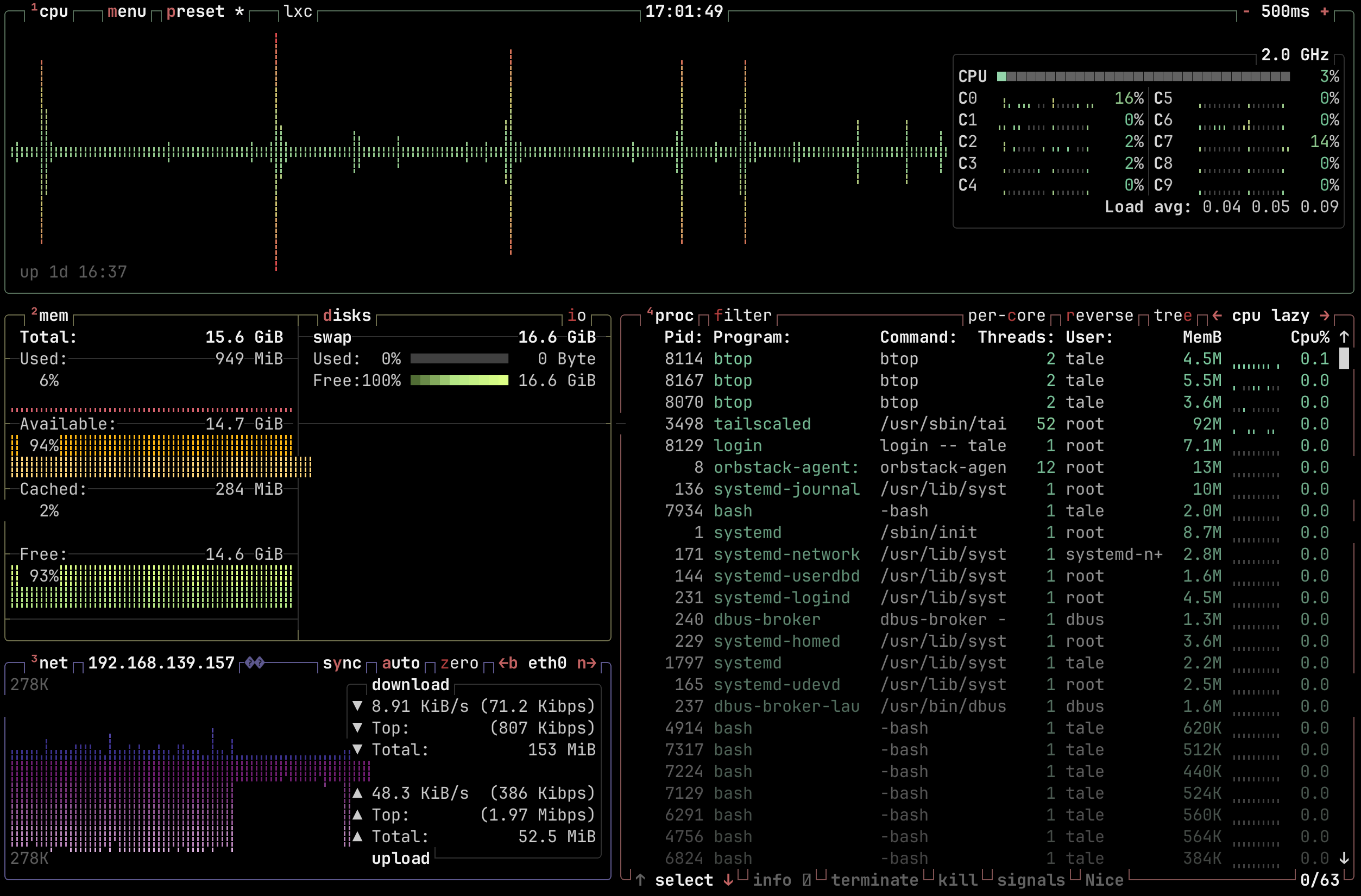Select up arrow next to select label
Screen dimensions: 1361x896
(640, 880)
